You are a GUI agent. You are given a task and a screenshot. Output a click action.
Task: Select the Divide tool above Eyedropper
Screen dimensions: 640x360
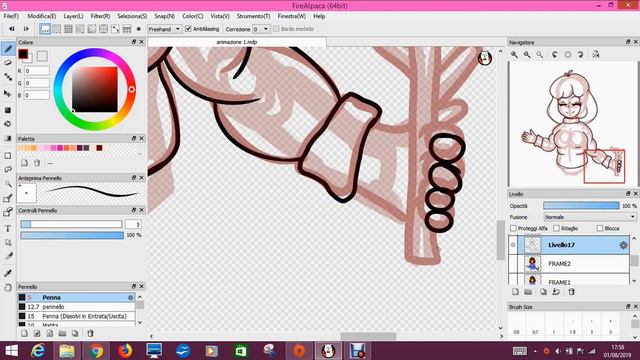pos(8,256)
